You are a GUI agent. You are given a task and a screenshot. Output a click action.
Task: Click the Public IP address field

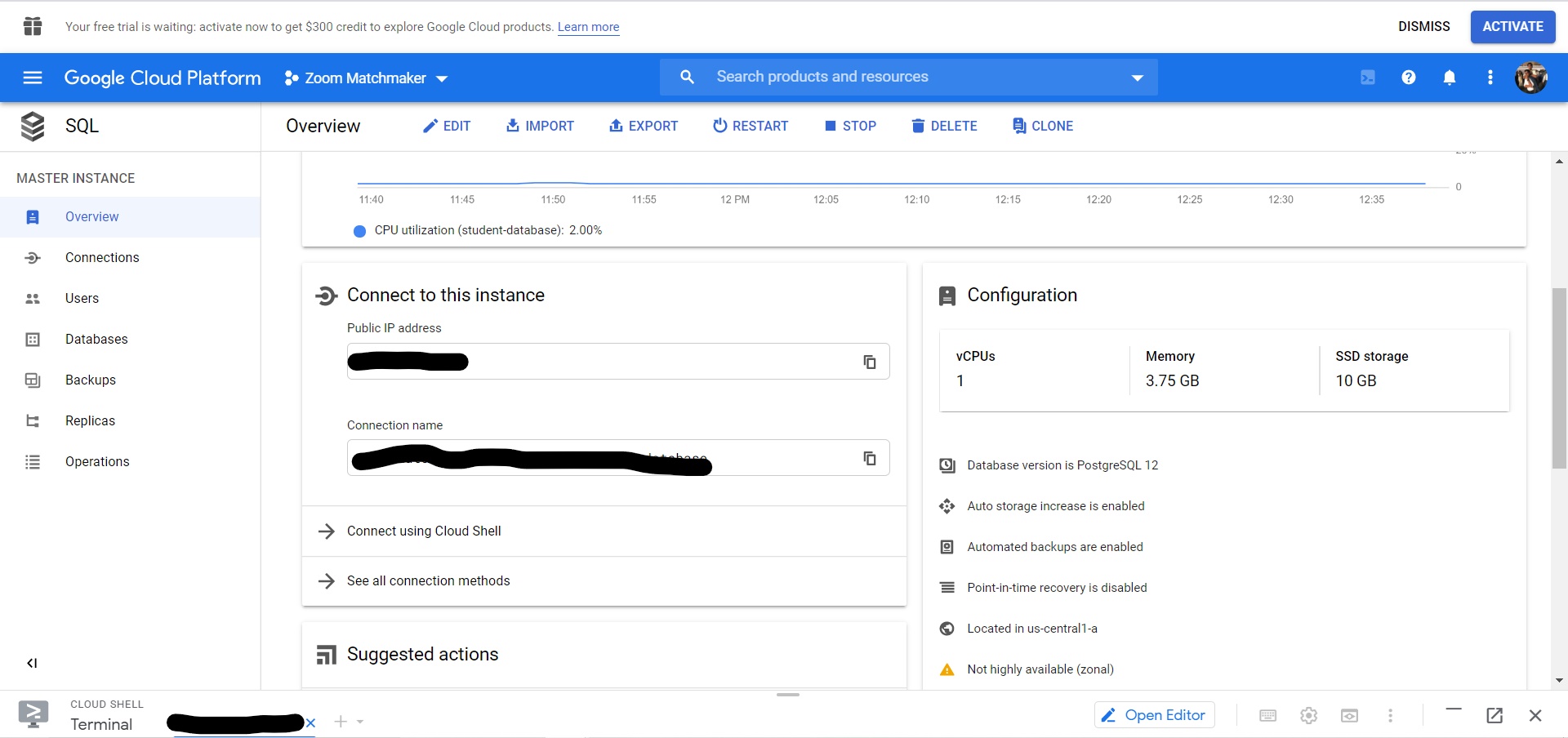tap(618, 362)
